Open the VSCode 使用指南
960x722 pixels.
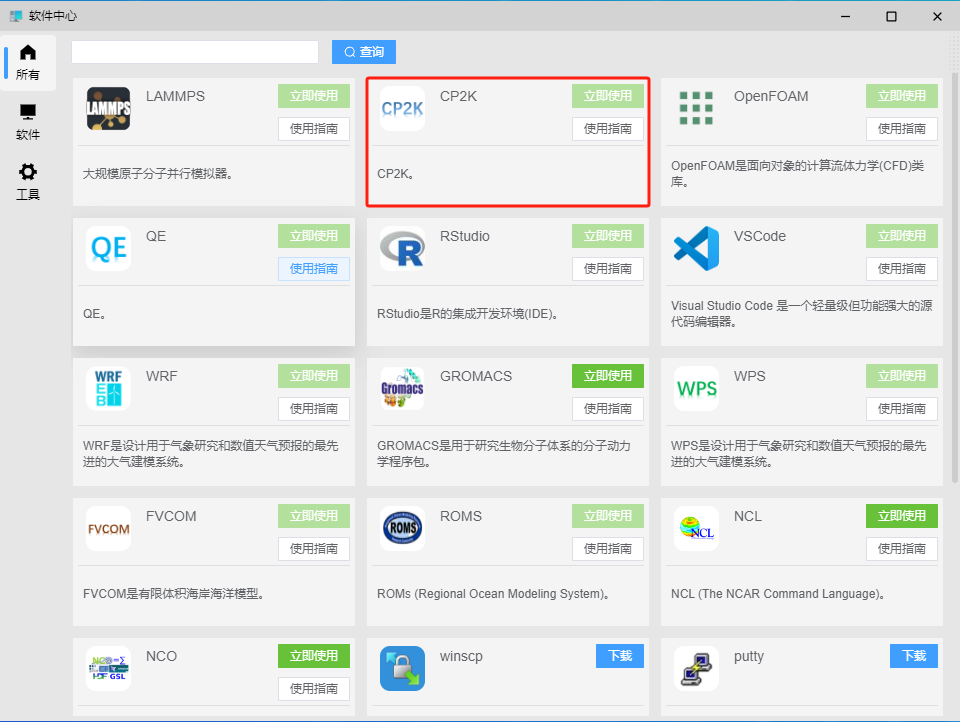coord(901,269)
